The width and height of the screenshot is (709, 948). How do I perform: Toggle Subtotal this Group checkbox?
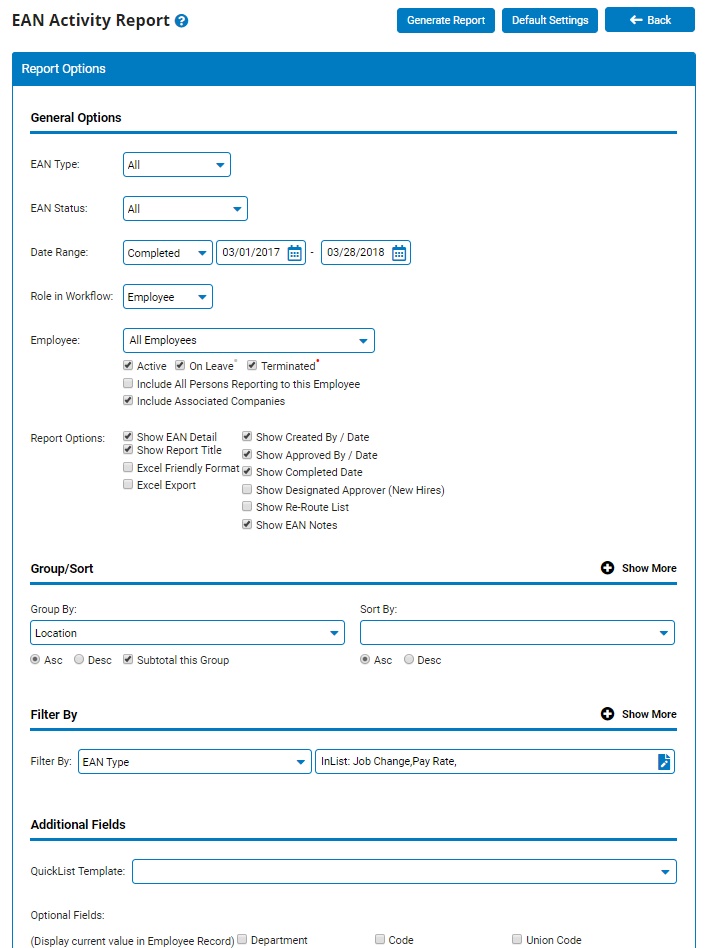pos(128,660)
